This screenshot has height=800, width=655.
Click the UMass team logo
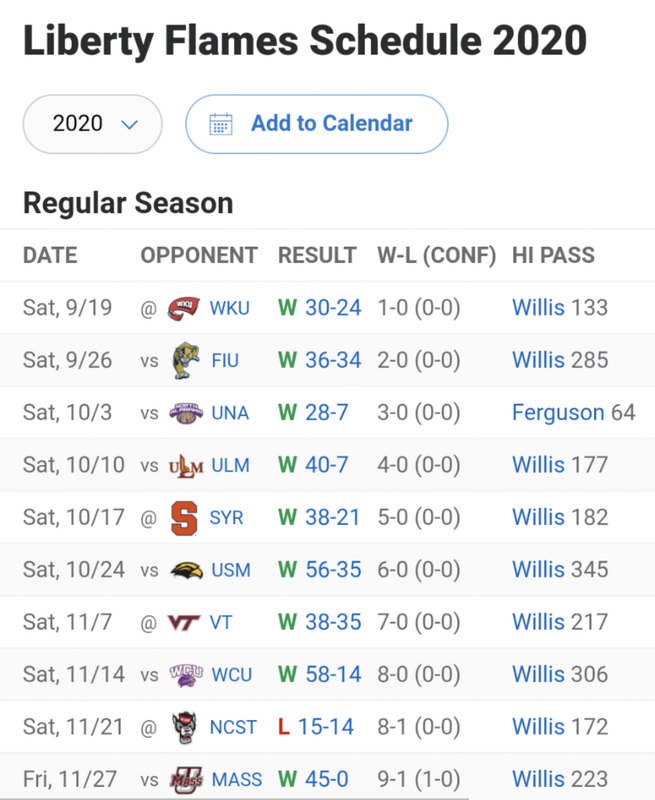[x=186, y=780]
